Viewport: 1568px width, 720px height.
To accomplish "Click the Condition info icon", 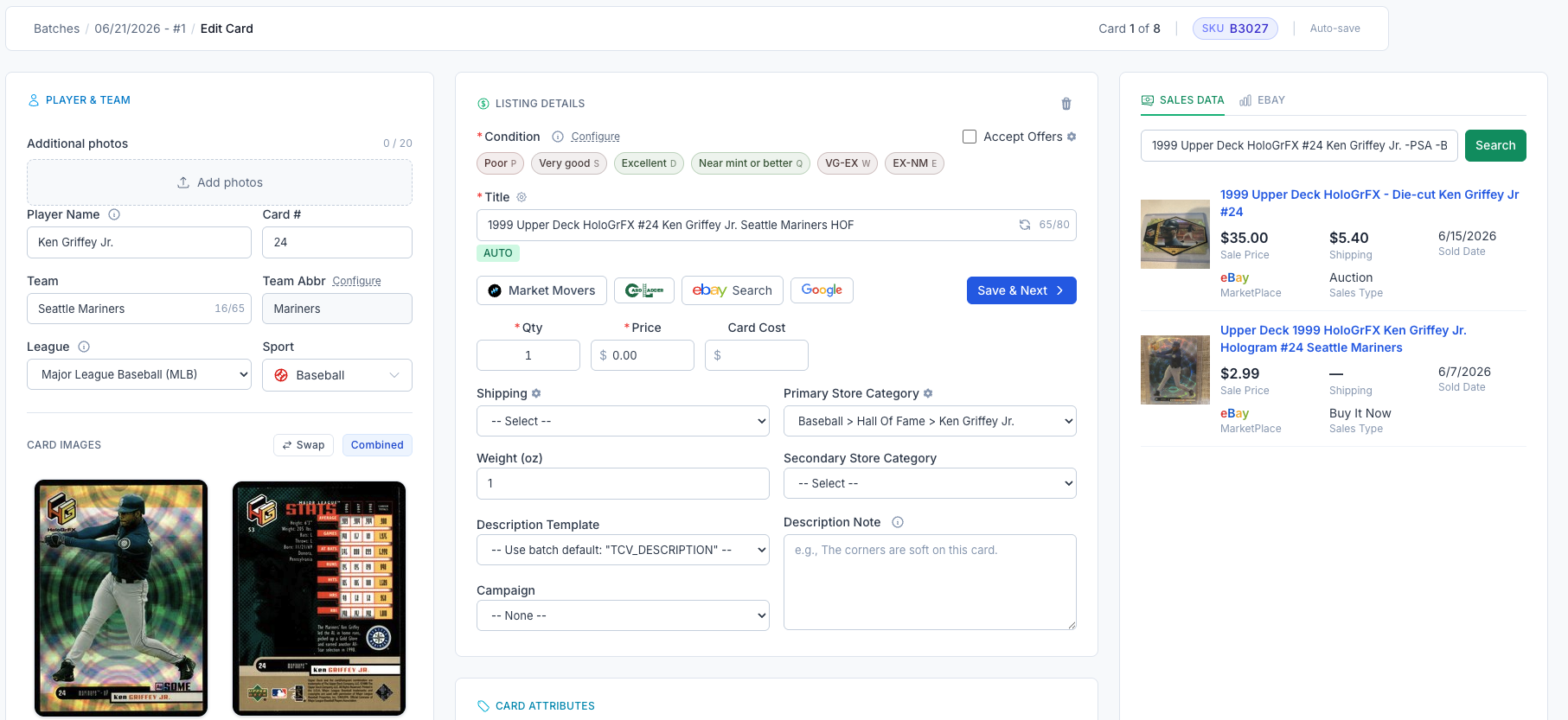I will click(558, 137).
